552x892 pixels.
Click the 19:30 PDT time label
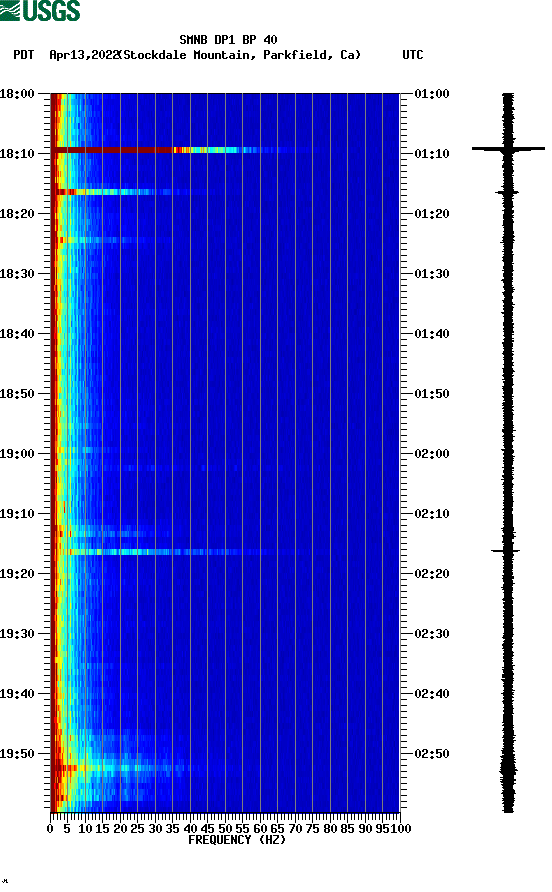[x=17, y=634]
